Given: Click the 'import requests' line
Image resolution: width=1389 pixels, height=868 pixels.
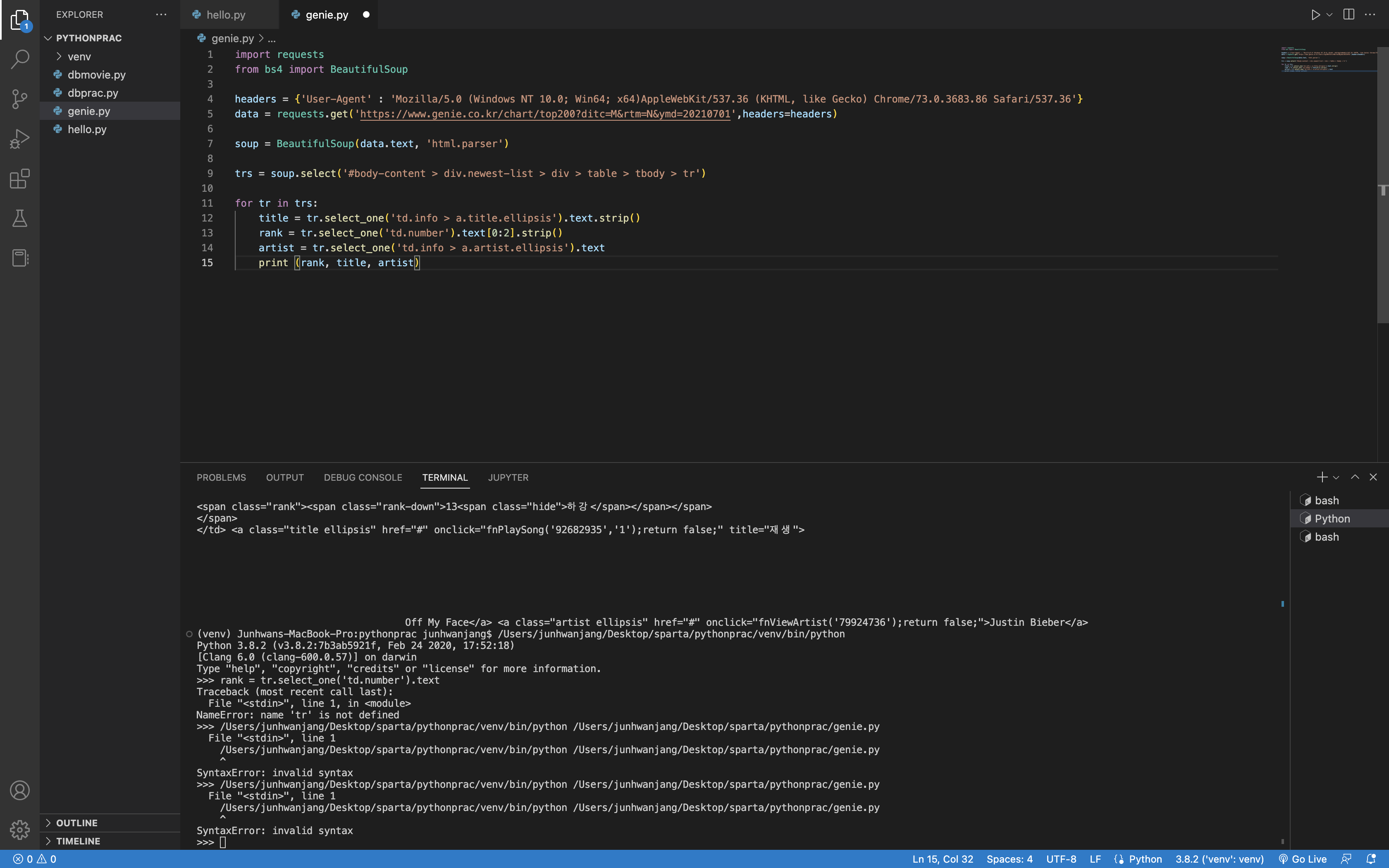Looking at the screenshot, I should [279, 55].
